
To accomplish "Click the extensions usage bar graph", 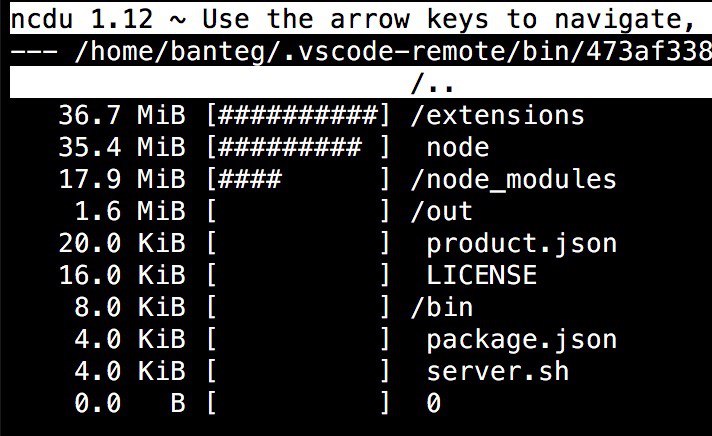I will click(298, 115).
